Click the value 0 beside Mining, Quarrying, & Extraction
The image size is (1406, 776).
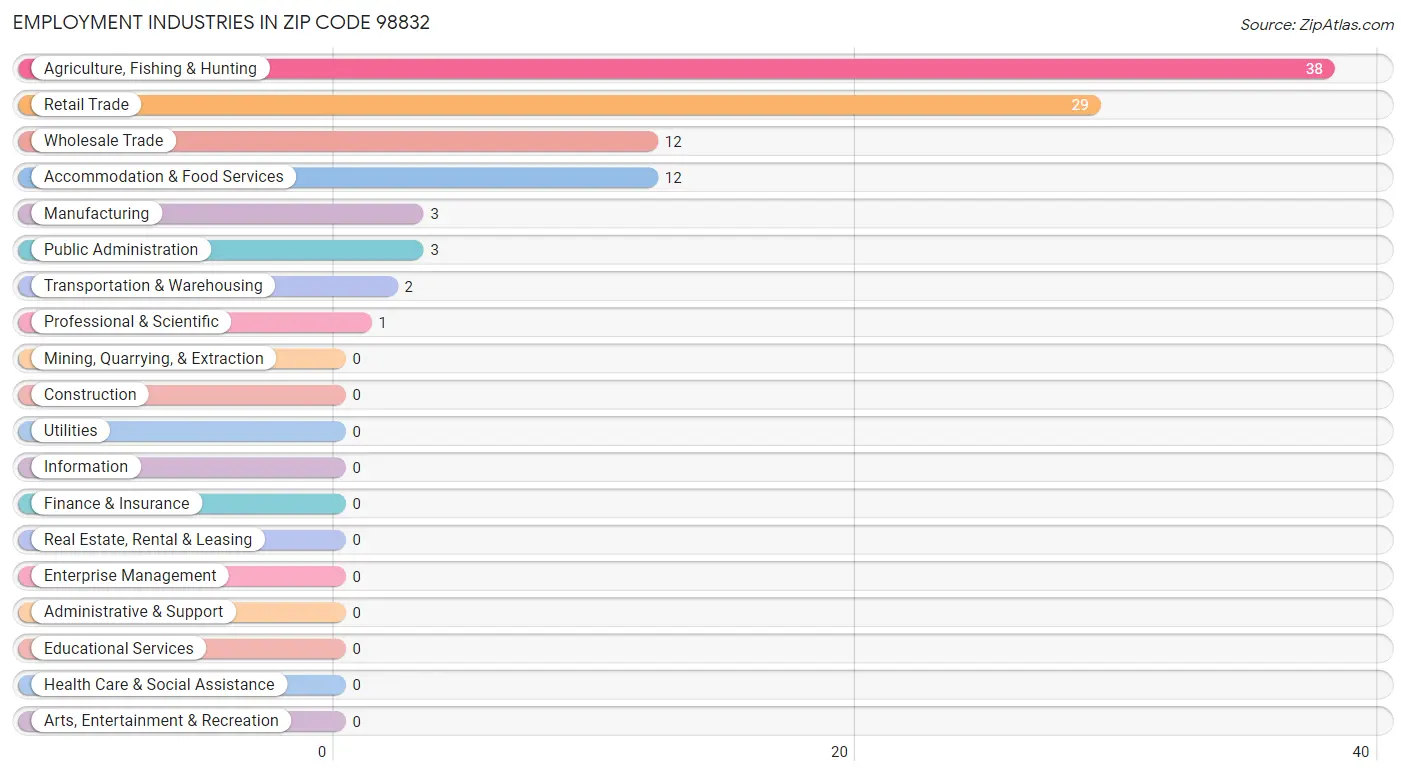[x=356, y=359]
